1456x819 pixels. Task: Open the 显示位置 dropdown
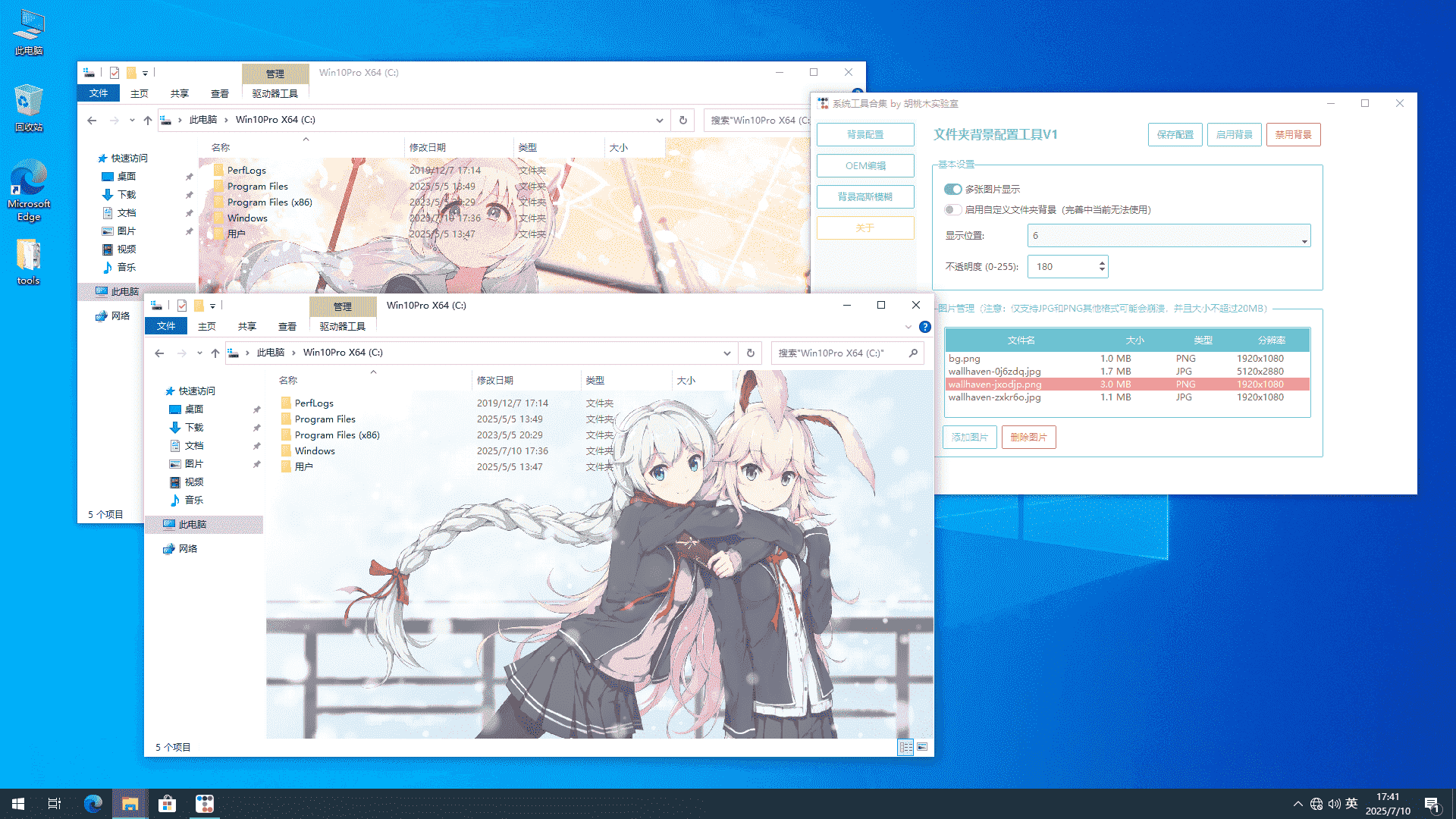(1169, 236)
